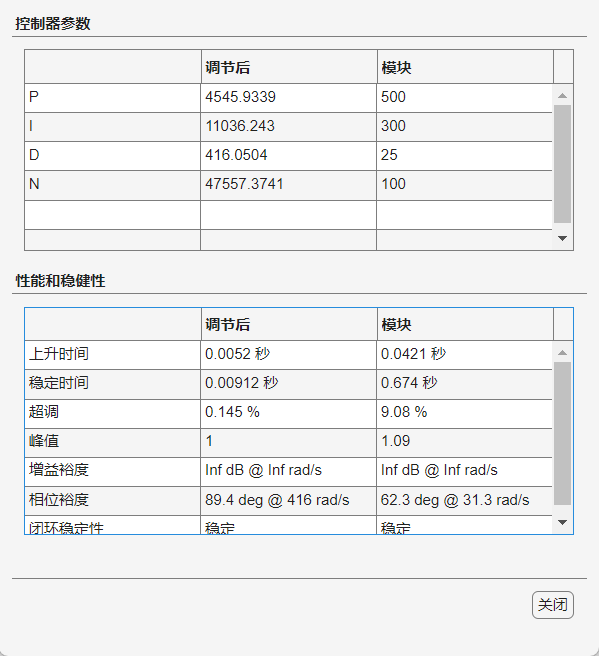Screen dimensions: 599x656
Task: Select tuned P value 4545.9339
Action: pos(241,97)
